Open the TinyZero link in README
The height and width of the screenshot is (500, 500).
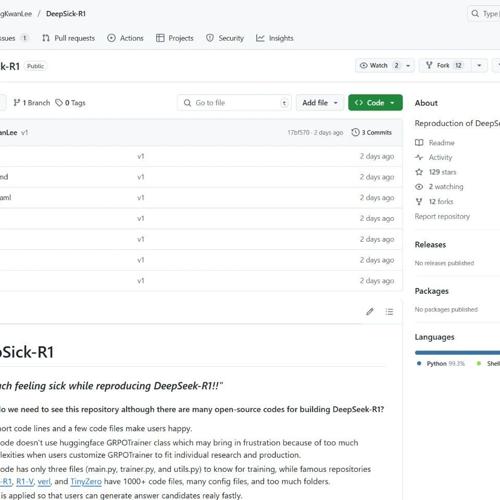coord(86,481)
